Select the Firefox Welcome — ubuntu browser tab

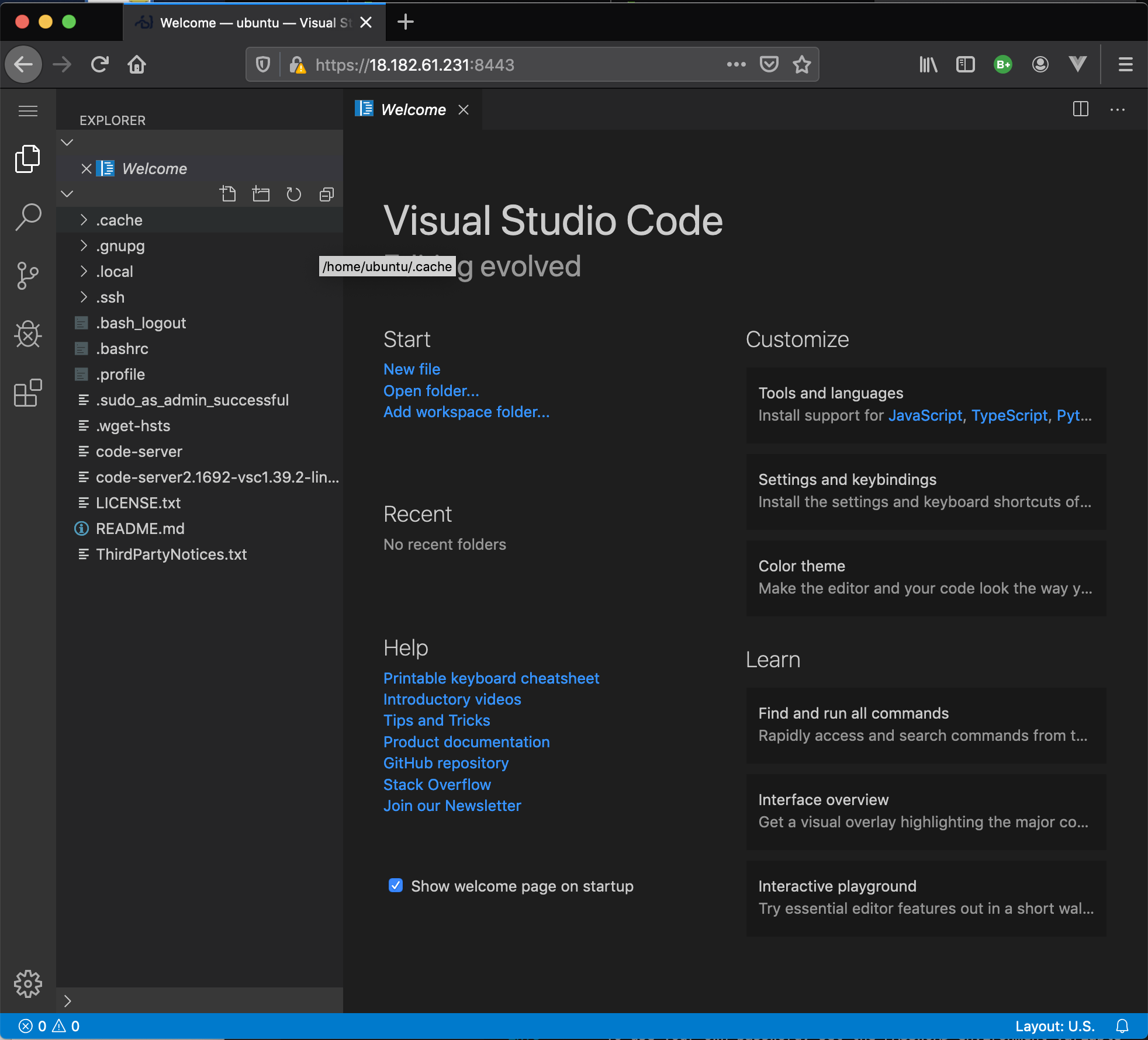click(255, 22)
